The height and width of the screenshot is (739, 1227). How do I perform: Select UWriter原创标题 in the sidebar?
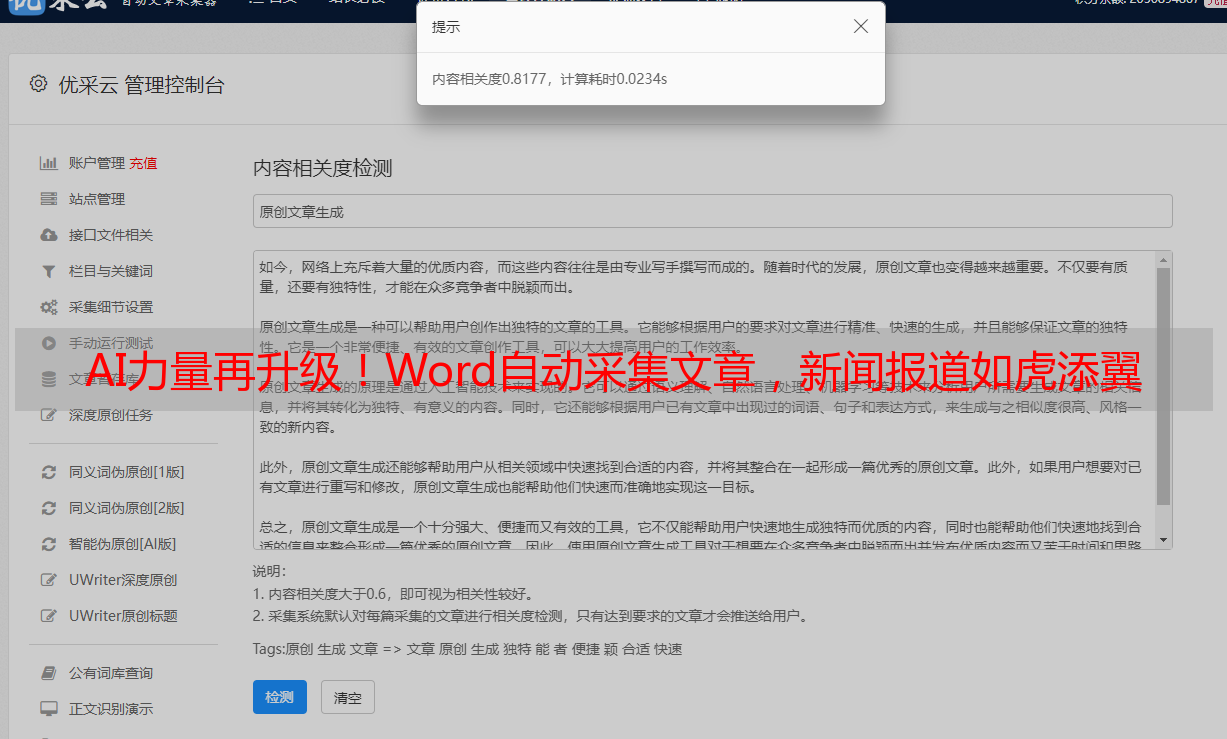coord(123,616)
